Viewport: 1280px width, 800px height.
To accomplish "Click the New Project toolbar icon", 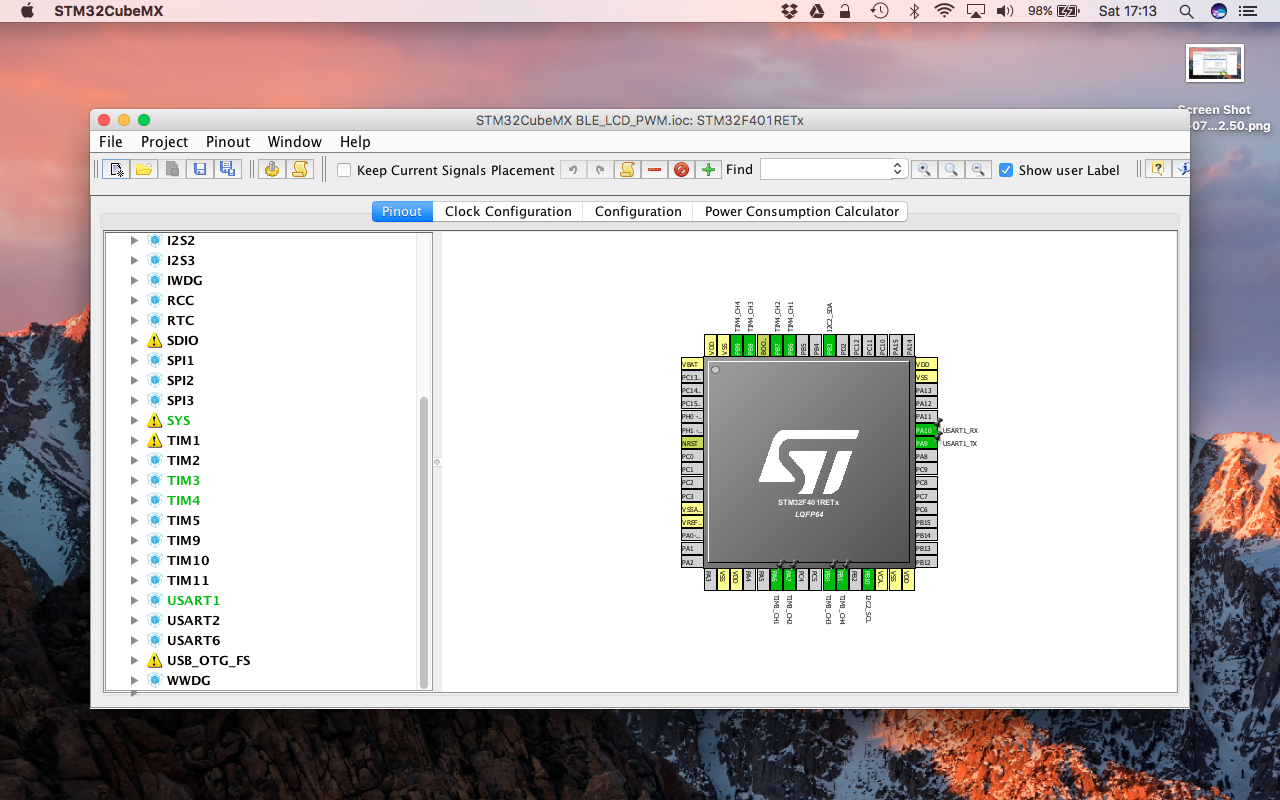I will coord(116,169).
